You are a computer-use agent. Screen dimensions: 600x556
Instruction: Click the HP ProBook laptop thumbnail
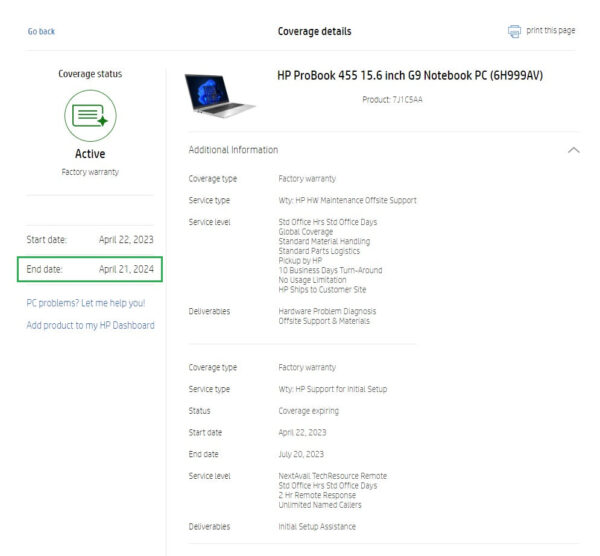[220, 96]
